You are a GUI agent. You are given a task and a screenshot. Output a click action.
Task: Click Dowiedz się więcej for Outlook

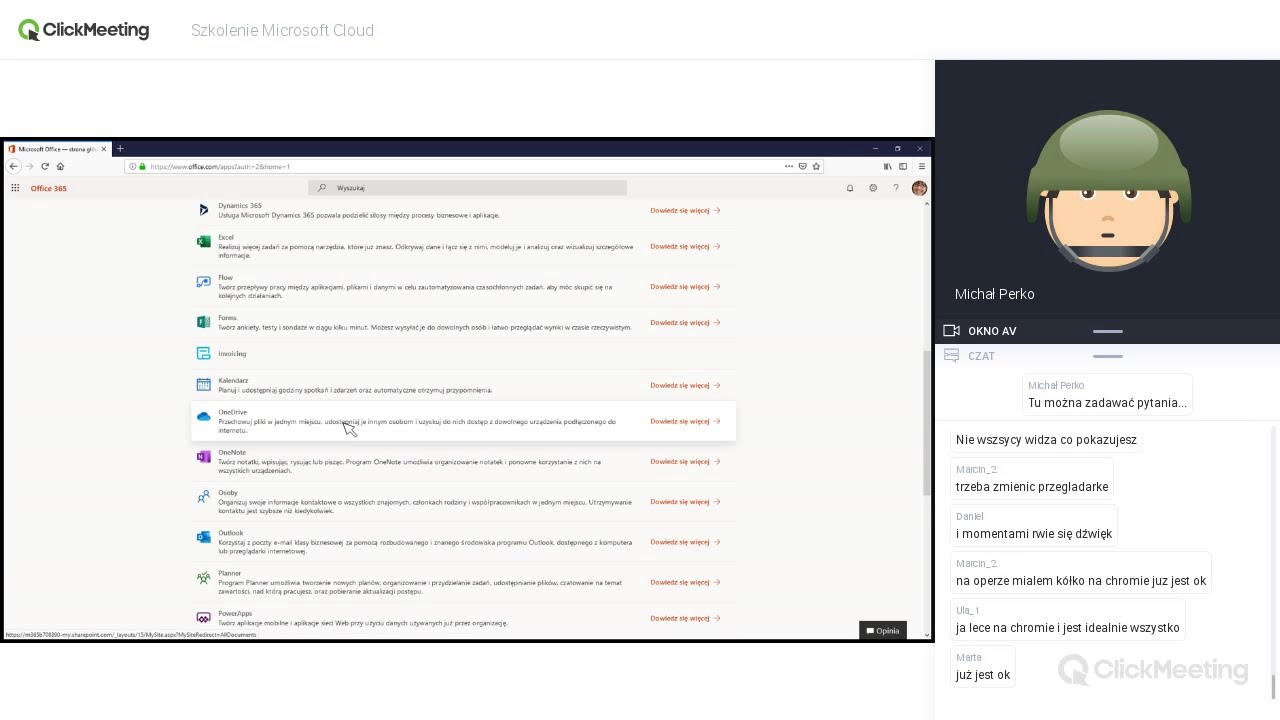685,542
